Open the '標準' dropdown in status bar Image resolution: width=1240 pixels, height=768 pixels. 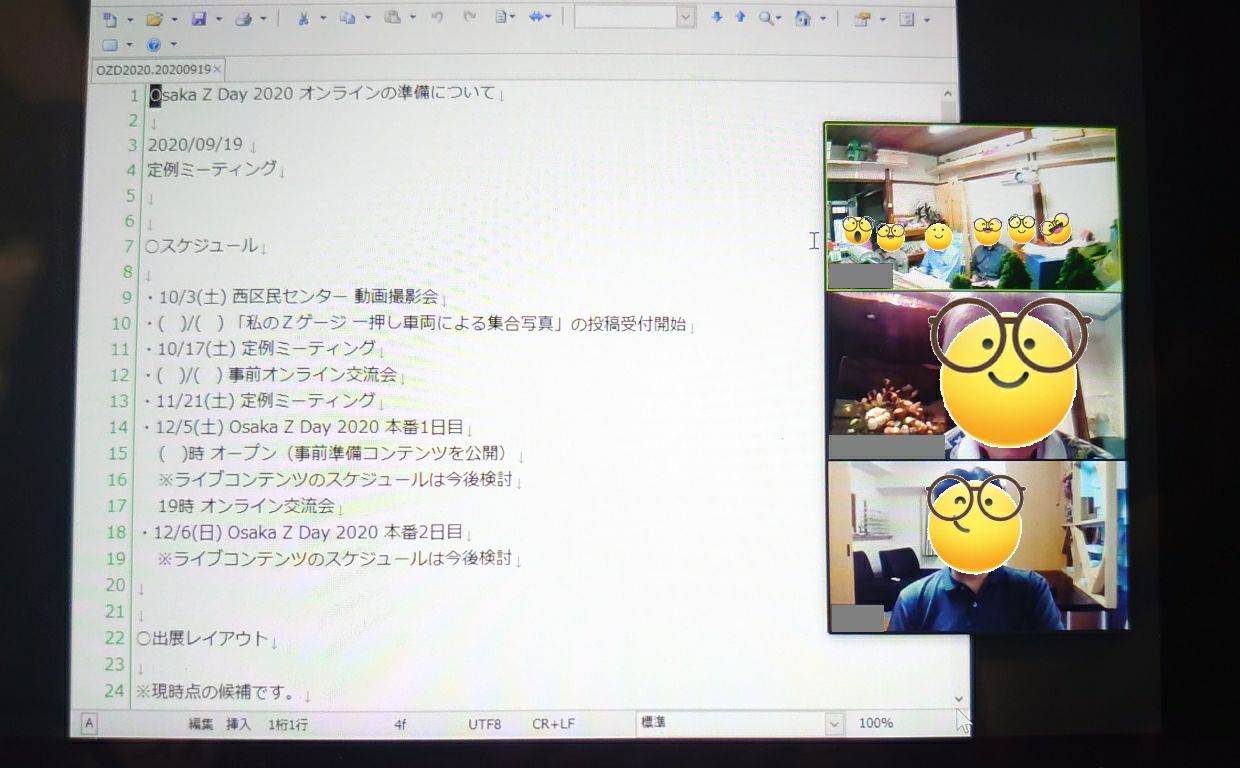pos(834,723)
